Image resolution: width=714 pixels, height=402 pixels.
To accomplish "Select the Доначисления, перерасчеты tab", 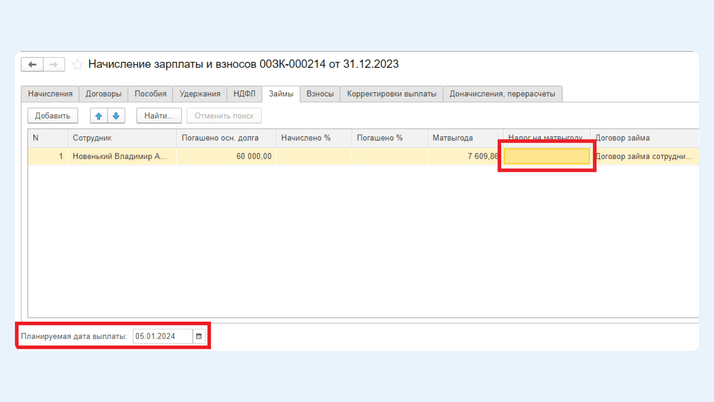I will [x=502, y=94].
